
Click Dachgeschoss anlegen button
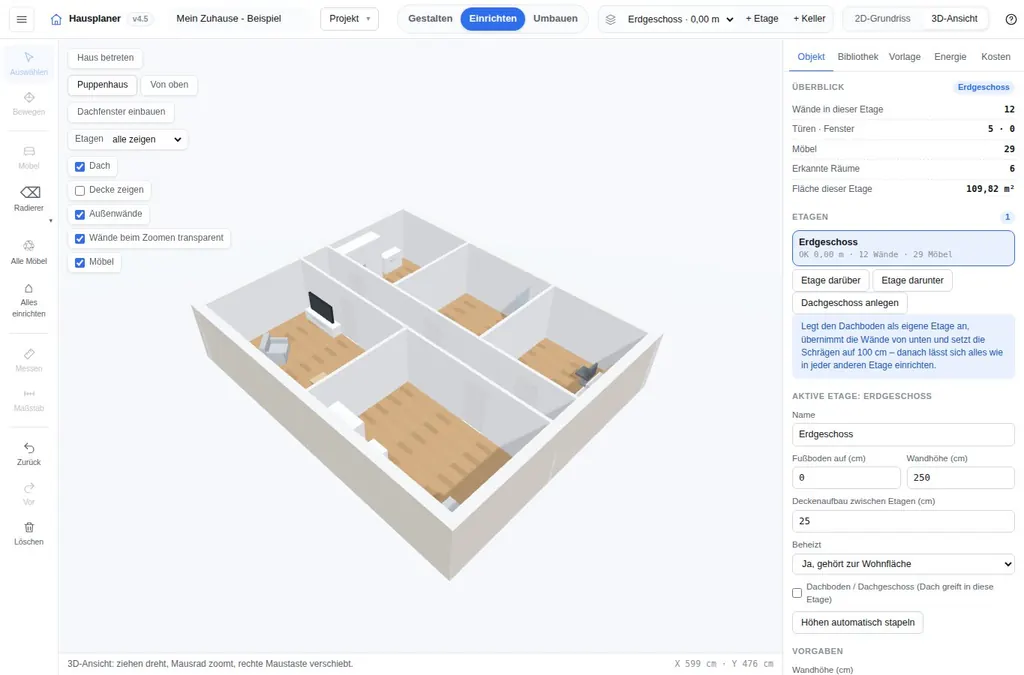click(850, 303)
